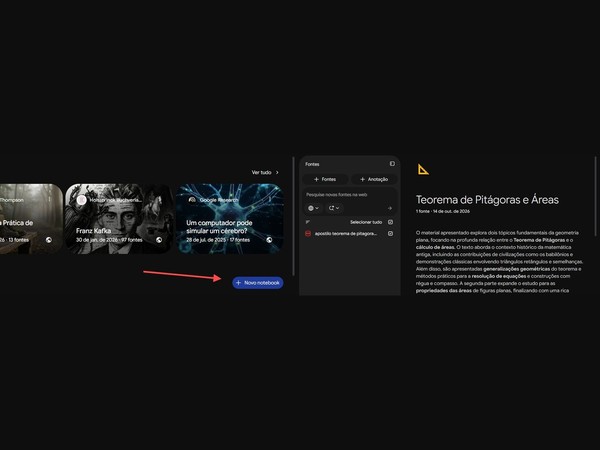The image size is (600, 450).
Task: Toggle the checkbox for 'apostila teorema de pitagora'
Action: (x=390, y=233)
